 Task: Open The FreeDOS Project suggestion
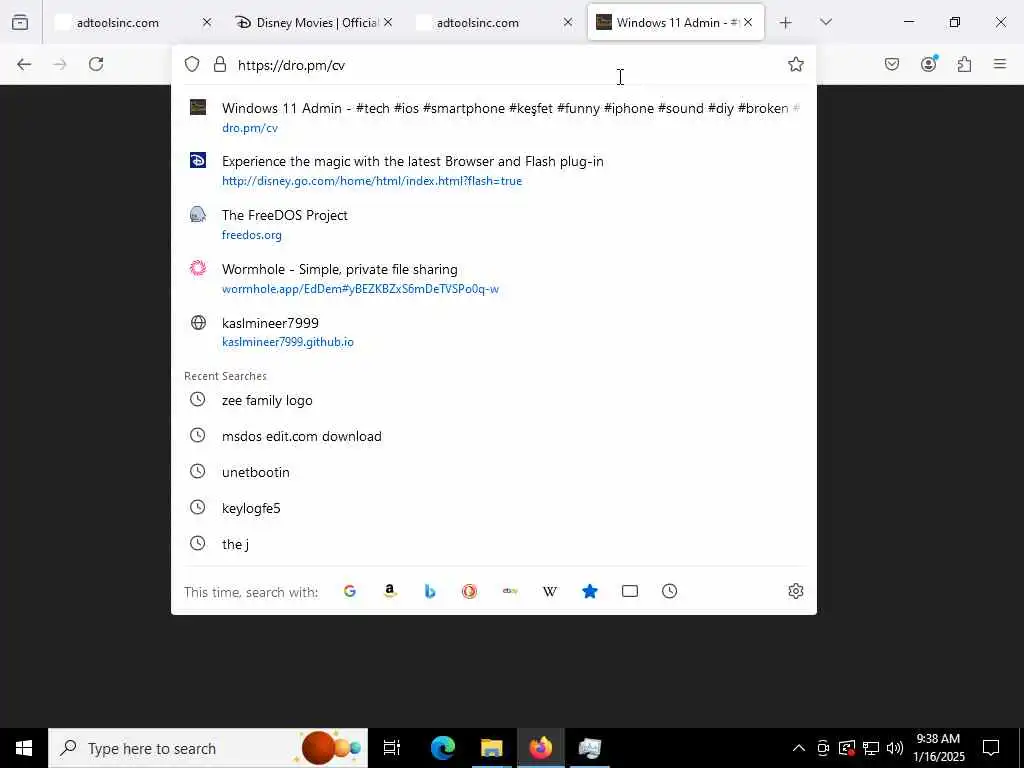tap(494, 224)
